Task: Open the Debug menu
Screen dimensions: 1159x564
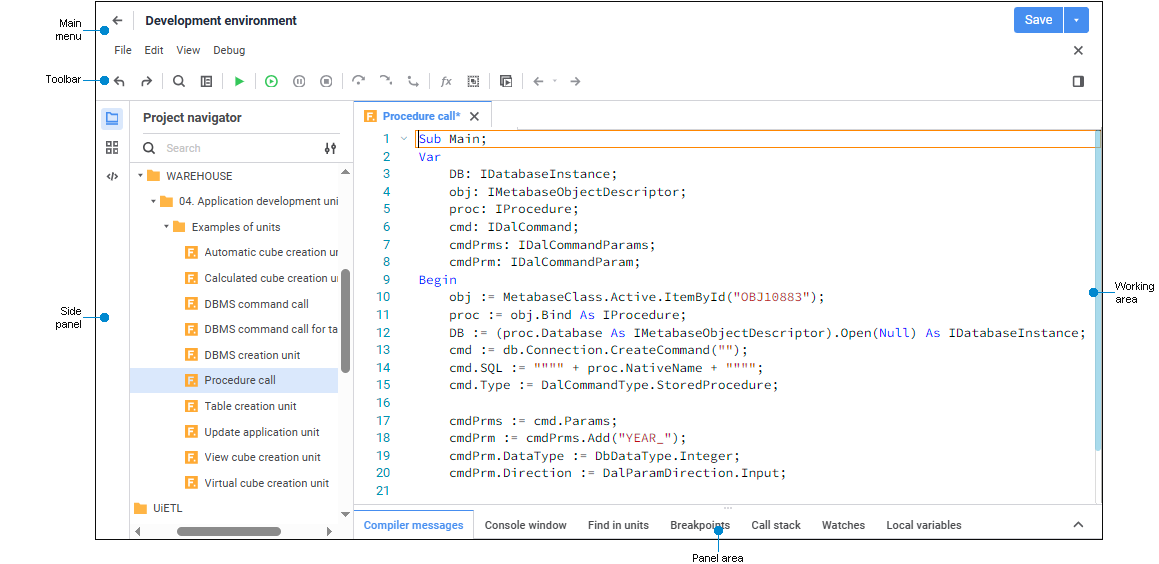Action: 229,50
